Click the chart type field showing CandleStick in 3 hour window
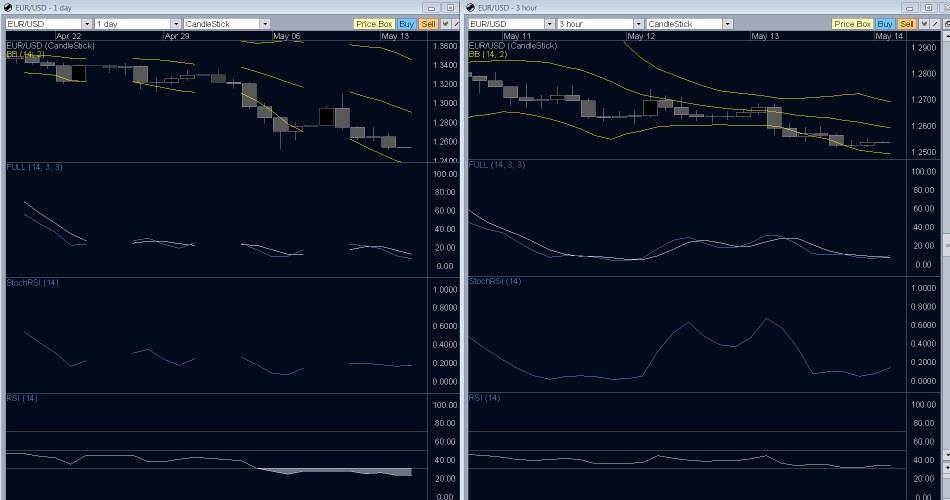This screenshot has height=500, width=950. [x=684, y=24]
